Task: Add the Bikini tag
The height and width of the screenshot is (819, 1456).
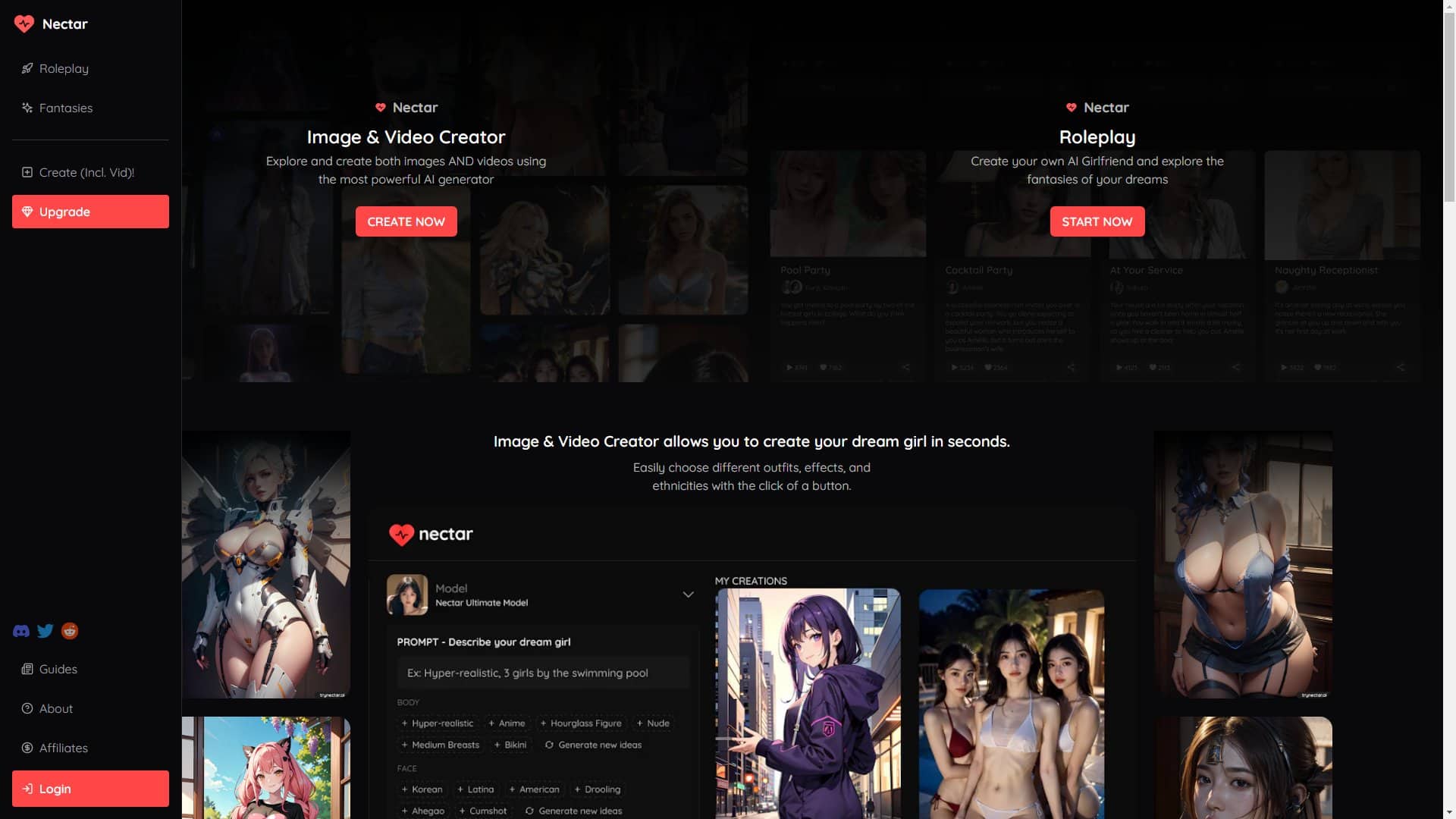Action: pos(510,745)
